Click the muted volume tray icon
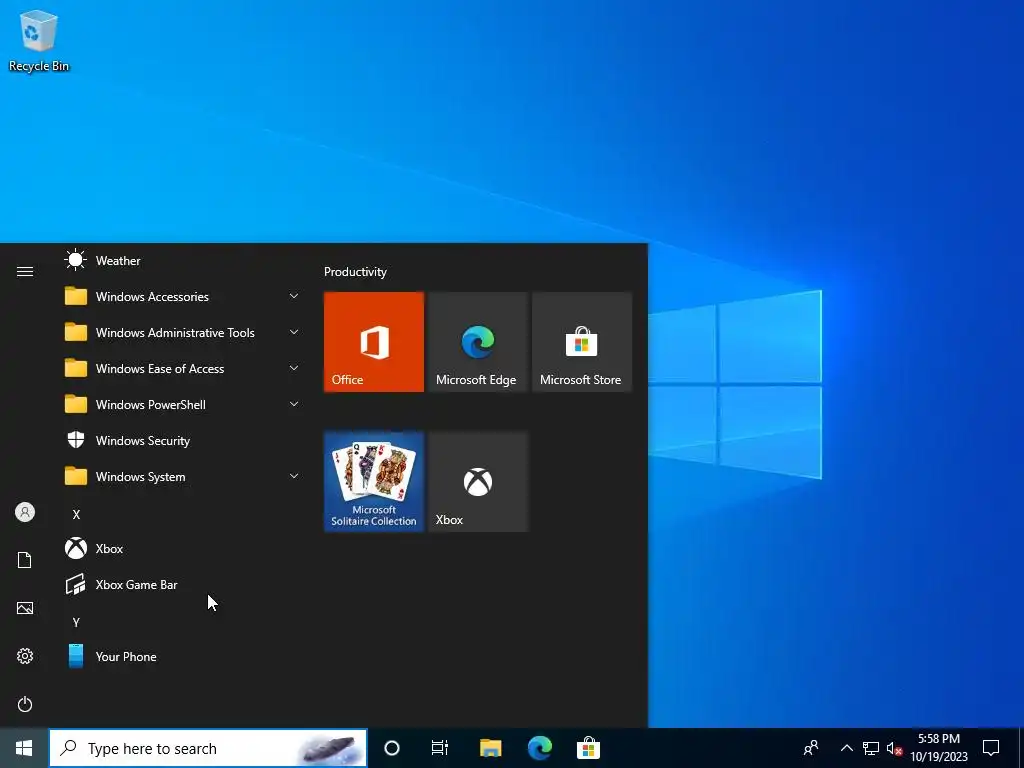 pyautogui.click(x=894, y=748)
